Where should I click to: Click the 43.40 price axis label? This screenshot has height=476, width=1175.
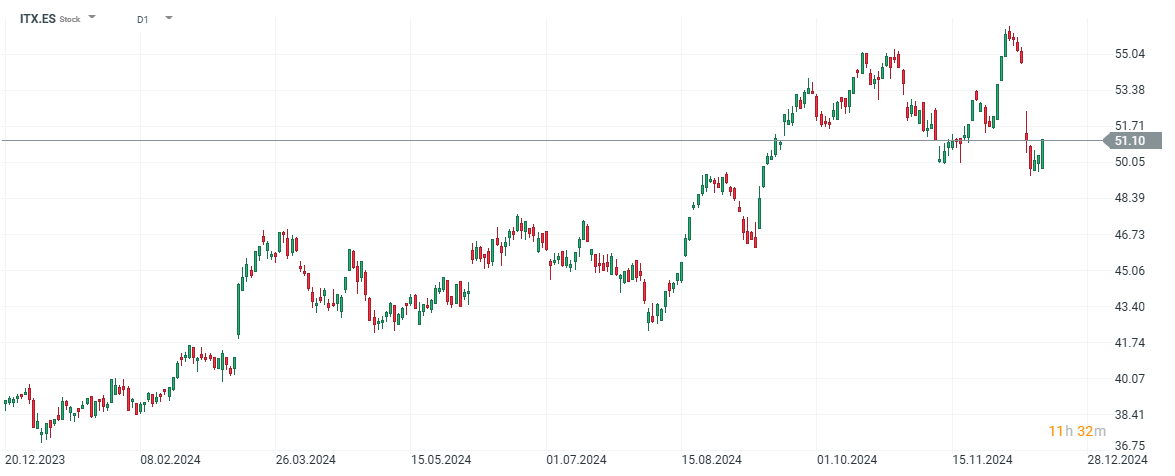pos(1129,306)
